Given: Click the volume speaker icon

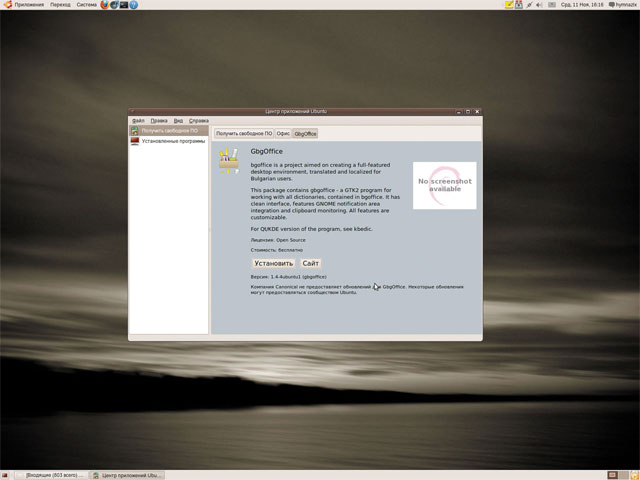Looking at the screenshot, I should click(x=540, y=5).
